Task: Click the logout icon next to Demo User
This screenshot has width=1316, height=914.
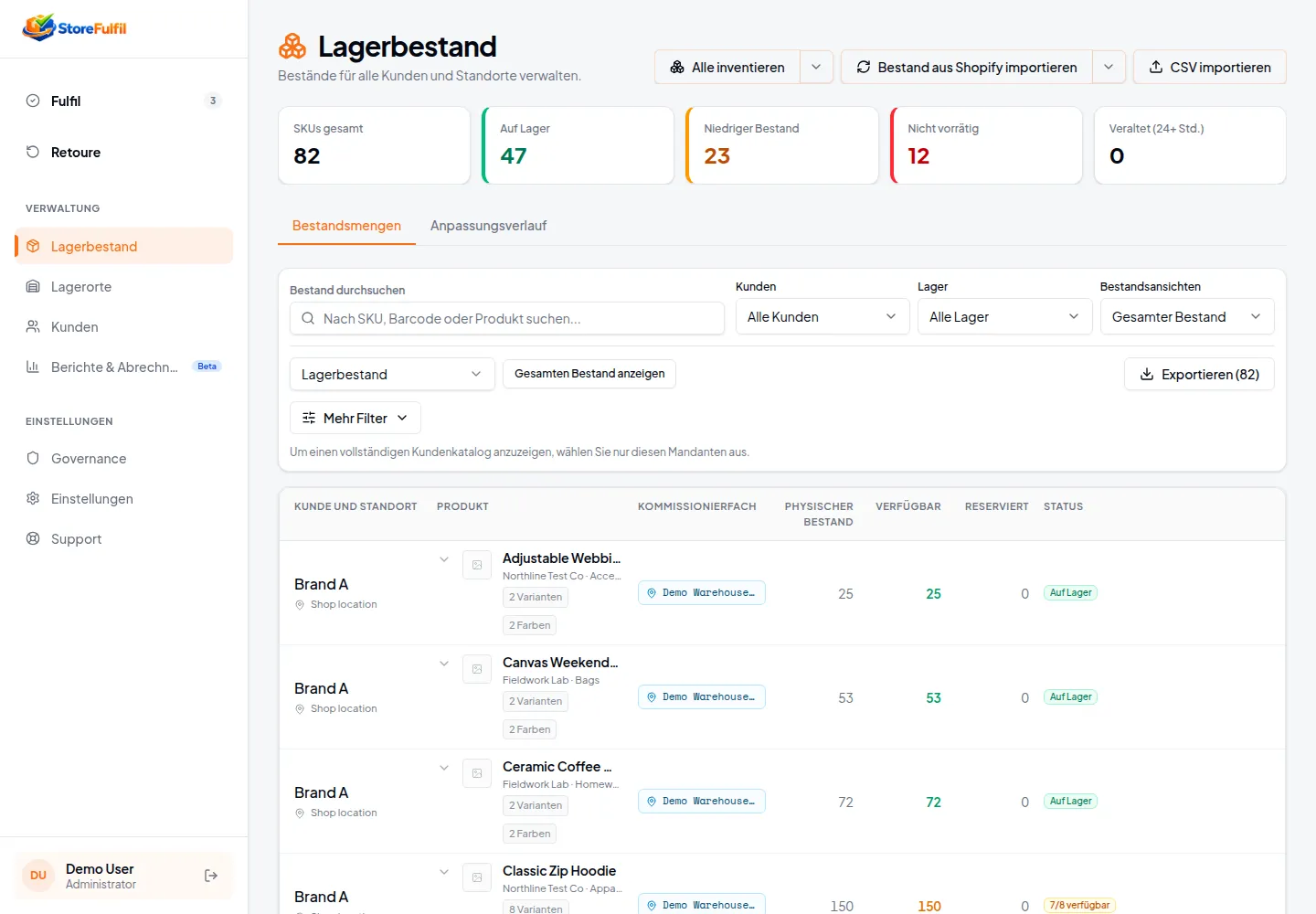Action: click(211, 876)
